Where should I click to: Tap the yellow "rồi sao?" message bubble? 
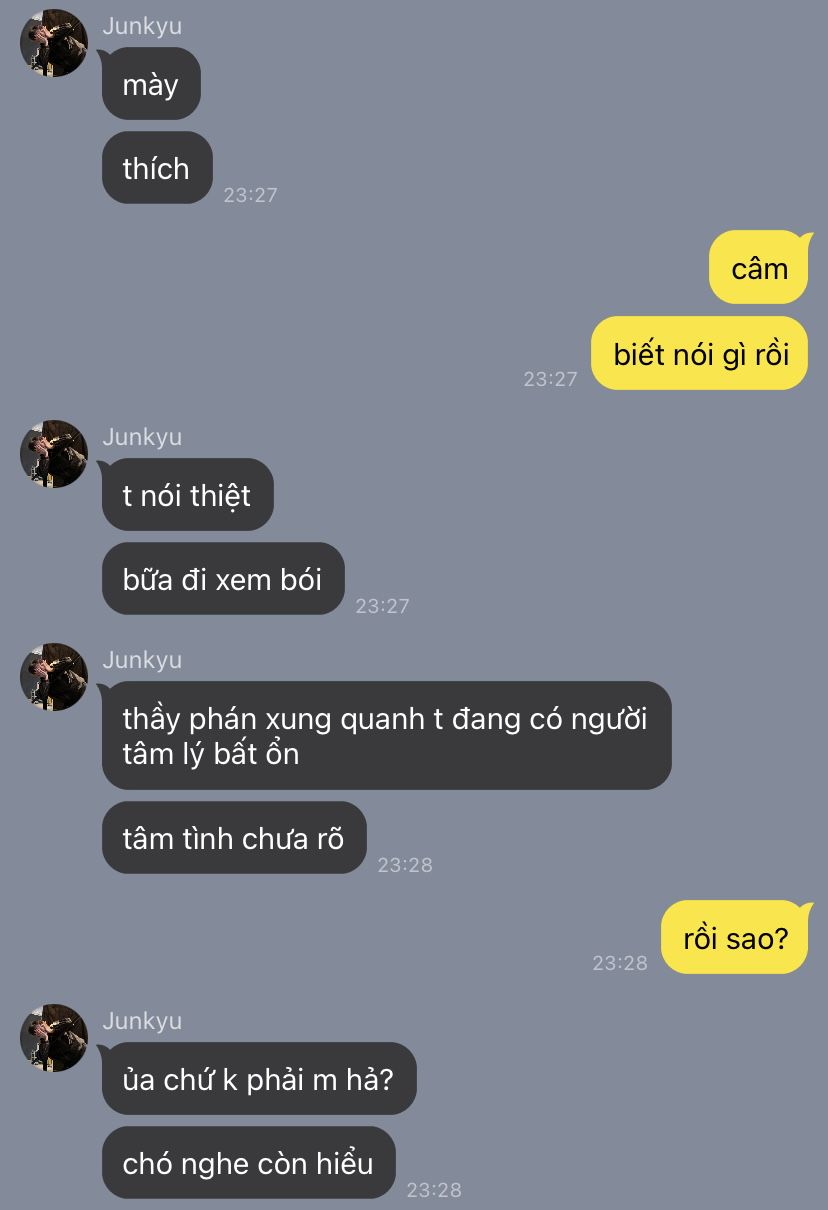[735, 938]
